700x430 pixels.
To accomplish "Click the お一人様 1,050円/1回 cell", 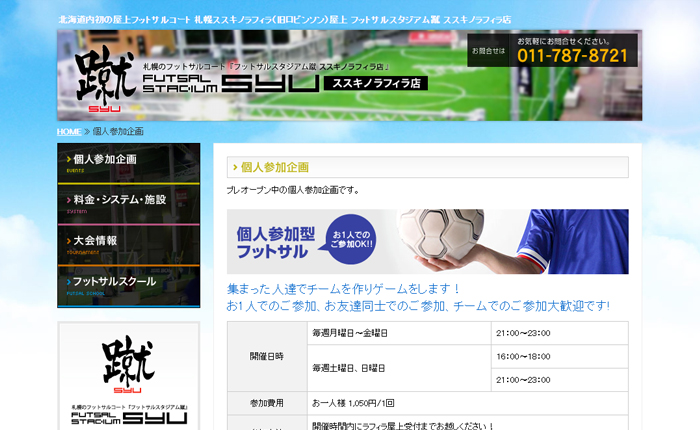I will [468, 403].
